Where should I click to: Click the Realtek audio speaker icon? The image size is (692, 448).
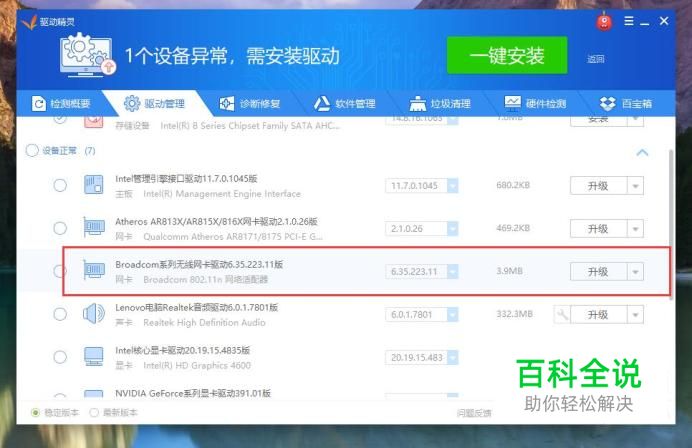[x=94, y=314]
